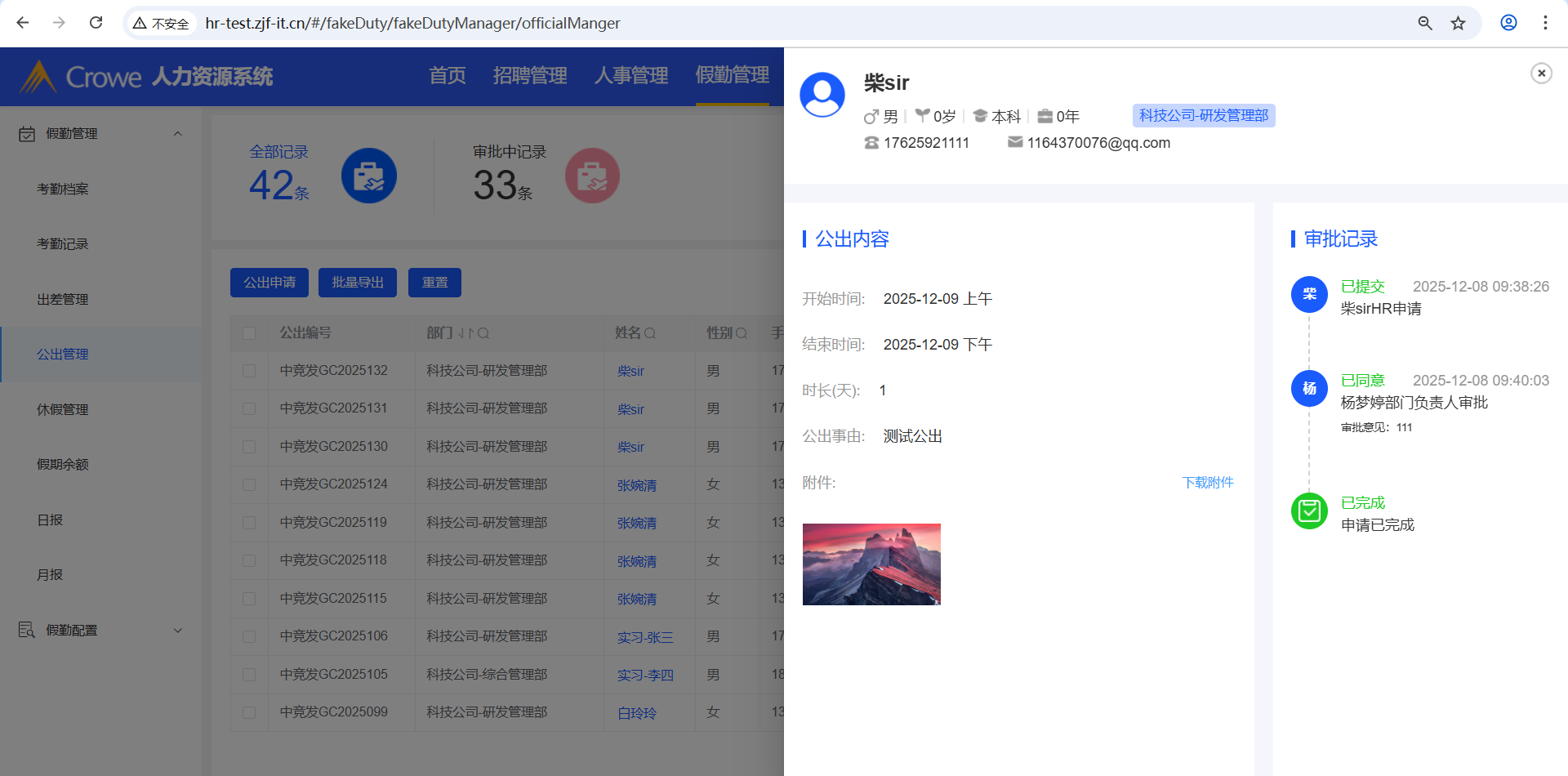Click the browser address bar URL

click(x=412, y=24)
